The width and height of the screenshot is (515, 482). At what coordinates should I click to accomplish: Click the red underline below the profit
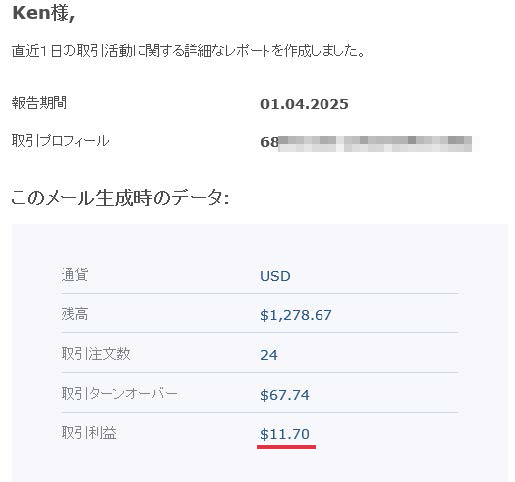[286, 447]
